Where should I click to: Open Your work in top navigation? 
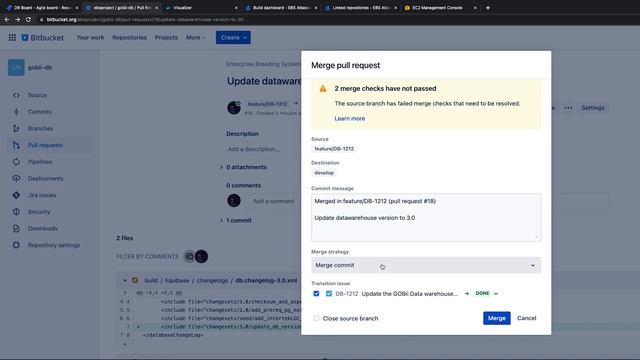[x=90, y=38]
